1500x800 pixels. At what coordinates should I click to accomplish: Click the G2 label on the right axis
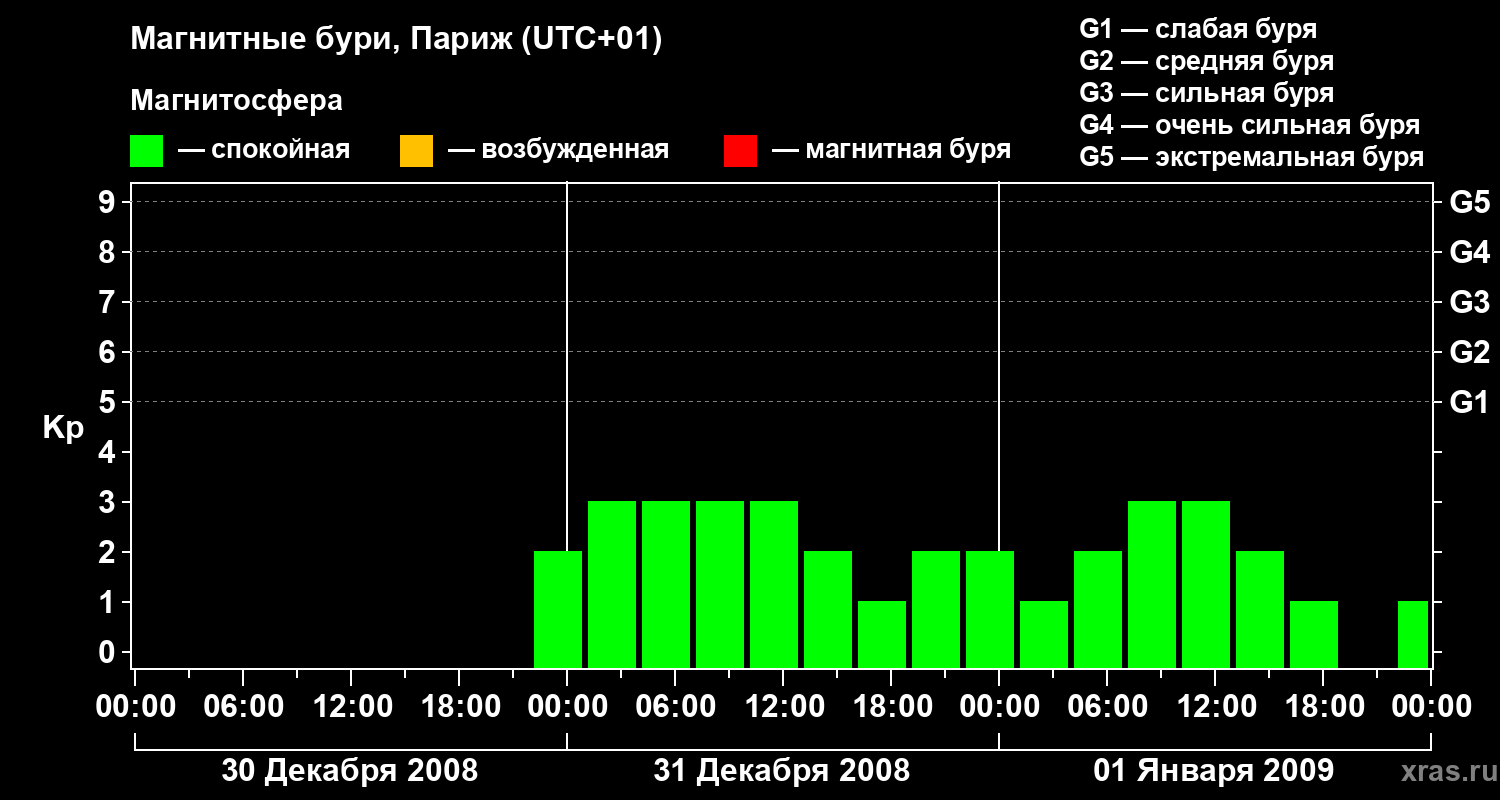tap(1469, 352)
